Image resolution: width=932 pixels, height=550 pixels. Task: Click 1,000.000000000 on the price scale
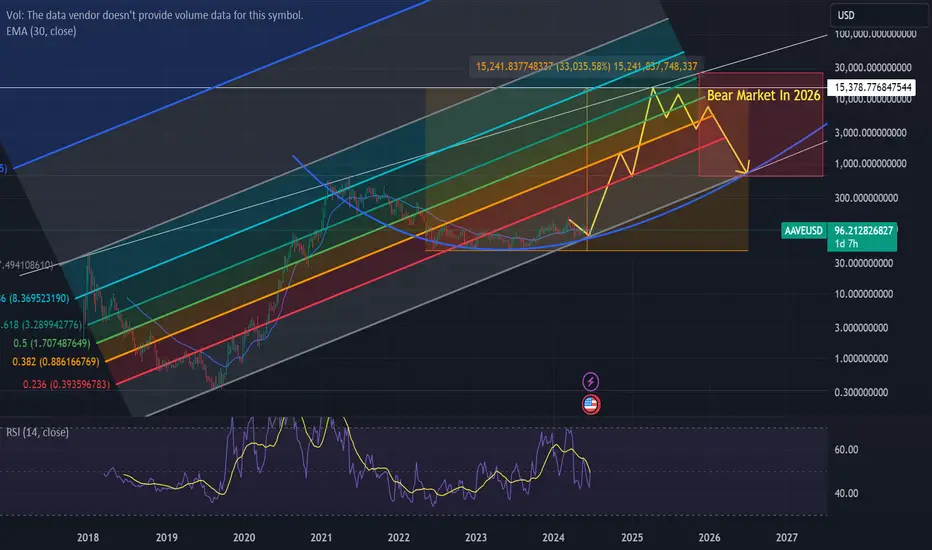pos(870,164)
